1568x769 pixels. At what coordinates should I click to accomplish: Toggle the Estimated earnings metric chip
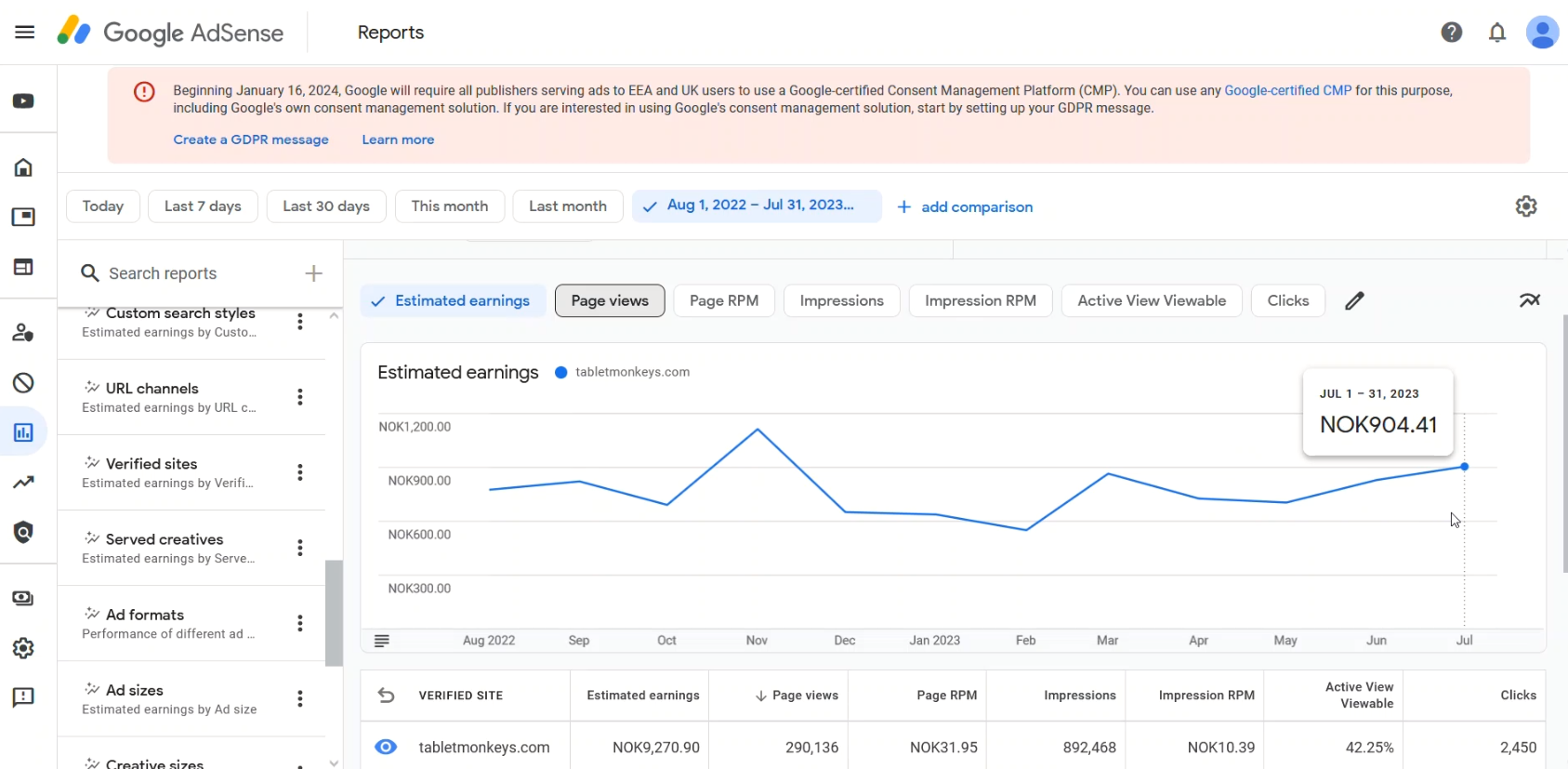point(453,300)
